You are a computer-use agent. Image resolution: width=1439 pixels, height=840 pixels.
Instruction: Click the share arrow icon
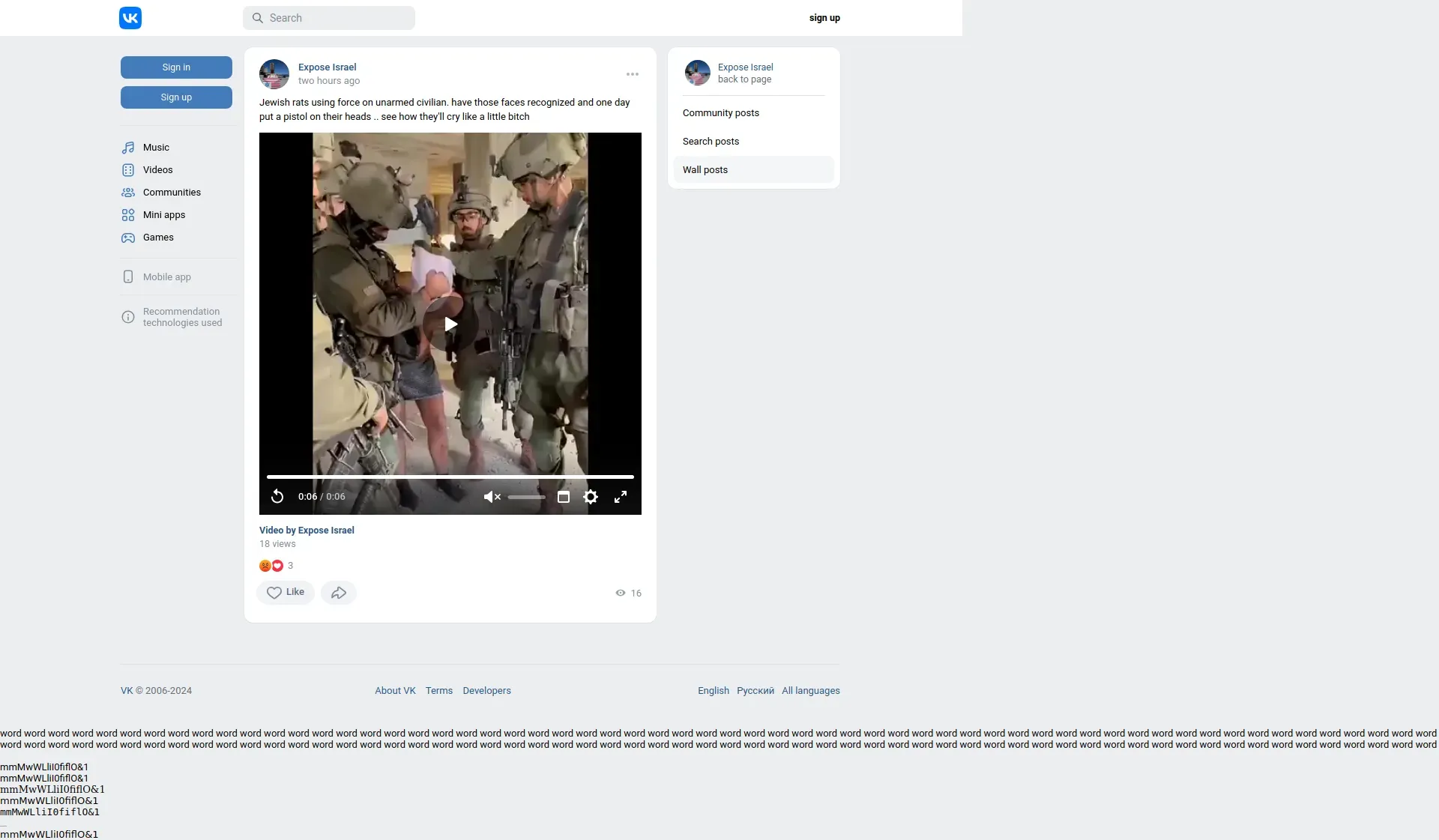coord(339,593)
